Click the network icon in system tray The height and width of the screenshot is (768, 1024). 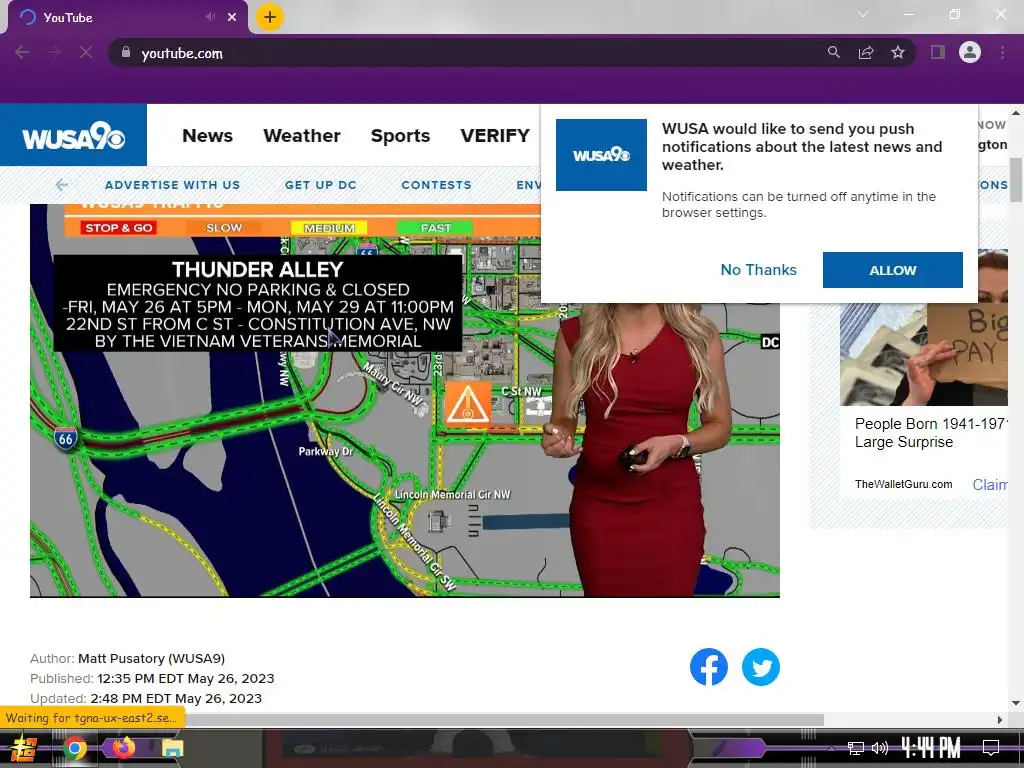click(856, 748)
